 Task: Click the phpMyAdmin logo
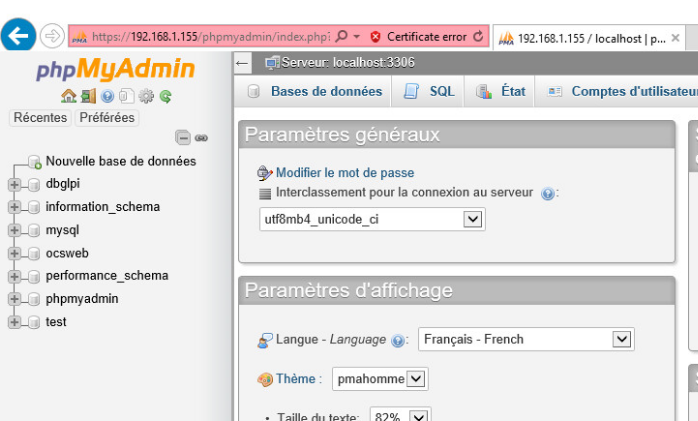(116, 69)
